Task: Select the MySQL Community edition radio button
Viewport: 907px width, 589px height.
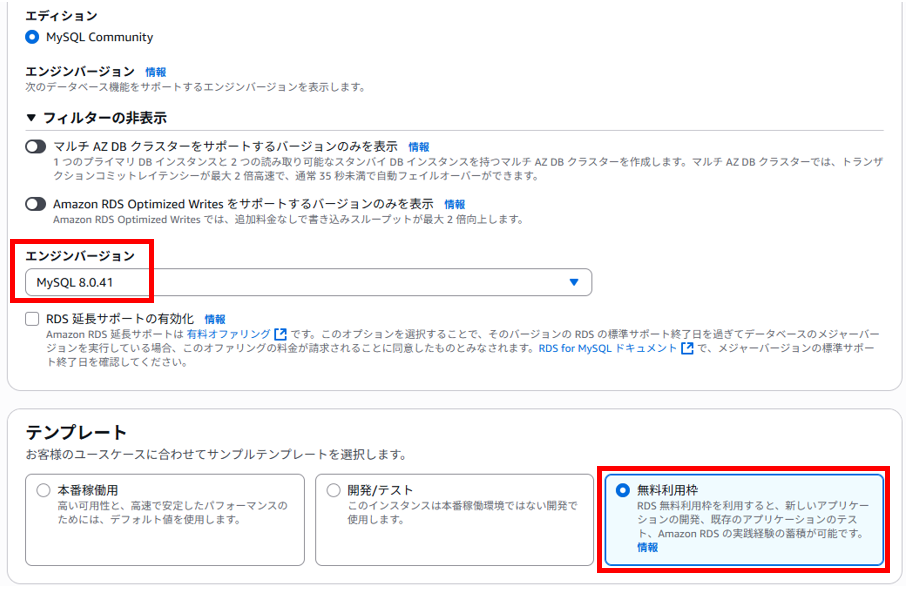Action: [32, 37]
